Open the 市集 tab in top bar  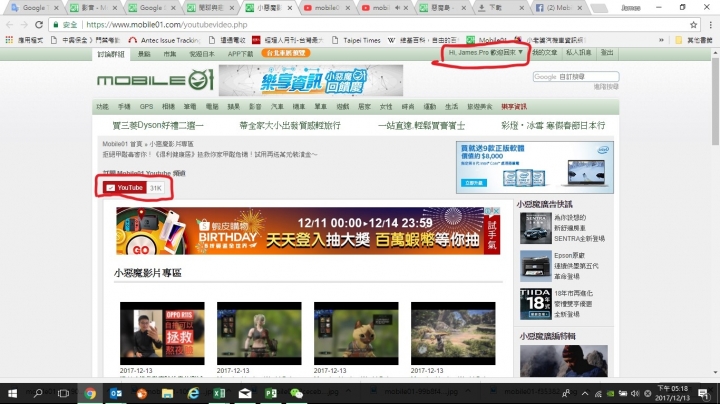(169, 54)
